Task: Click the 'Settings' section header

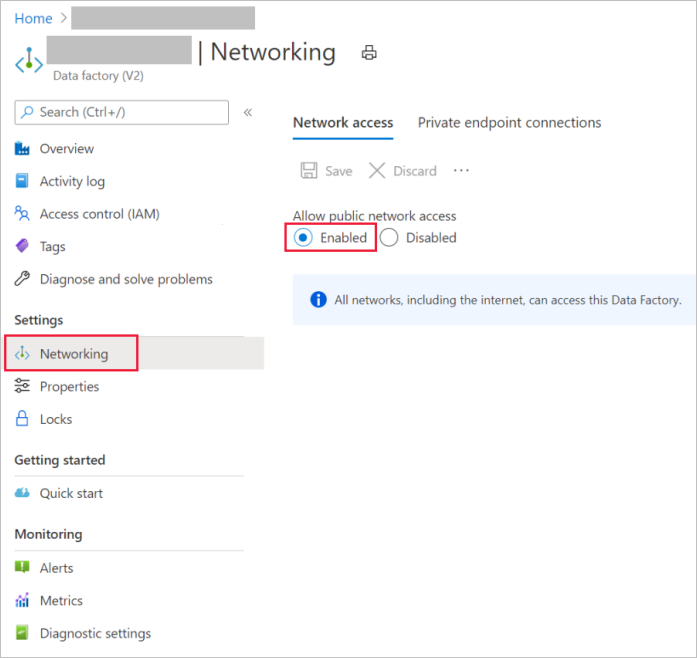Action: pos(39,320)
